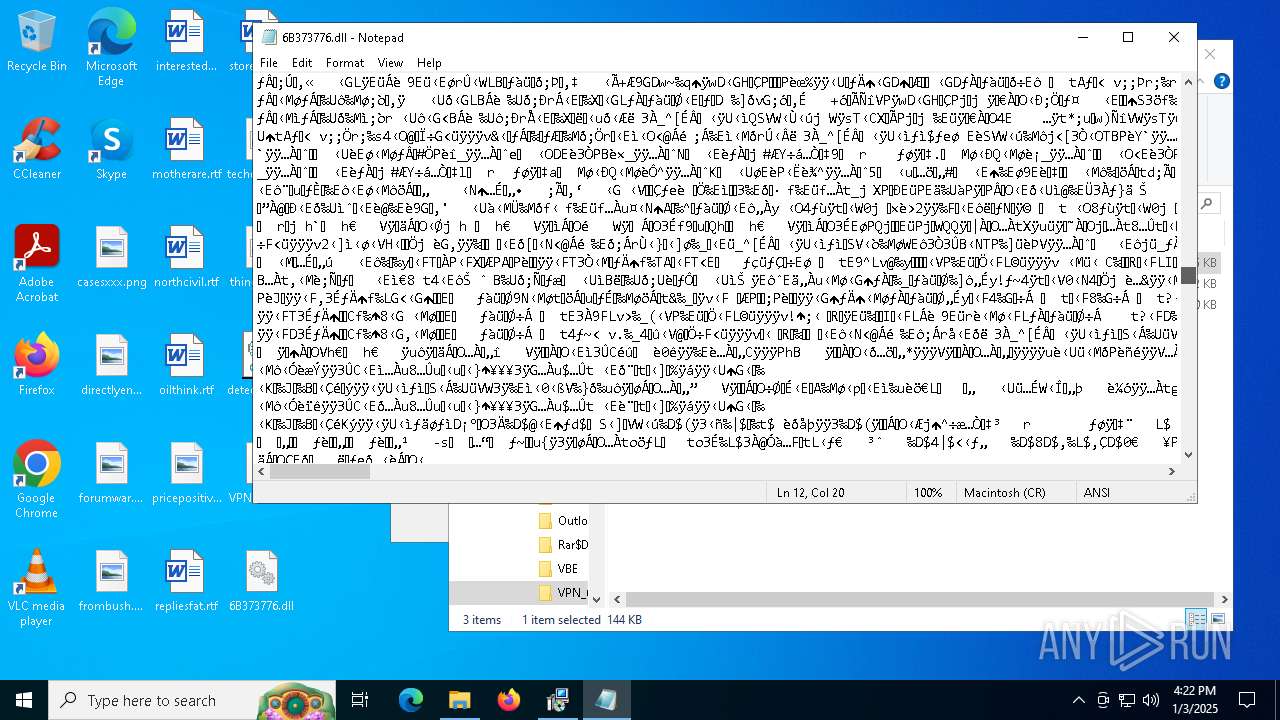Open the Help menu in Notepad

[429, 62]
